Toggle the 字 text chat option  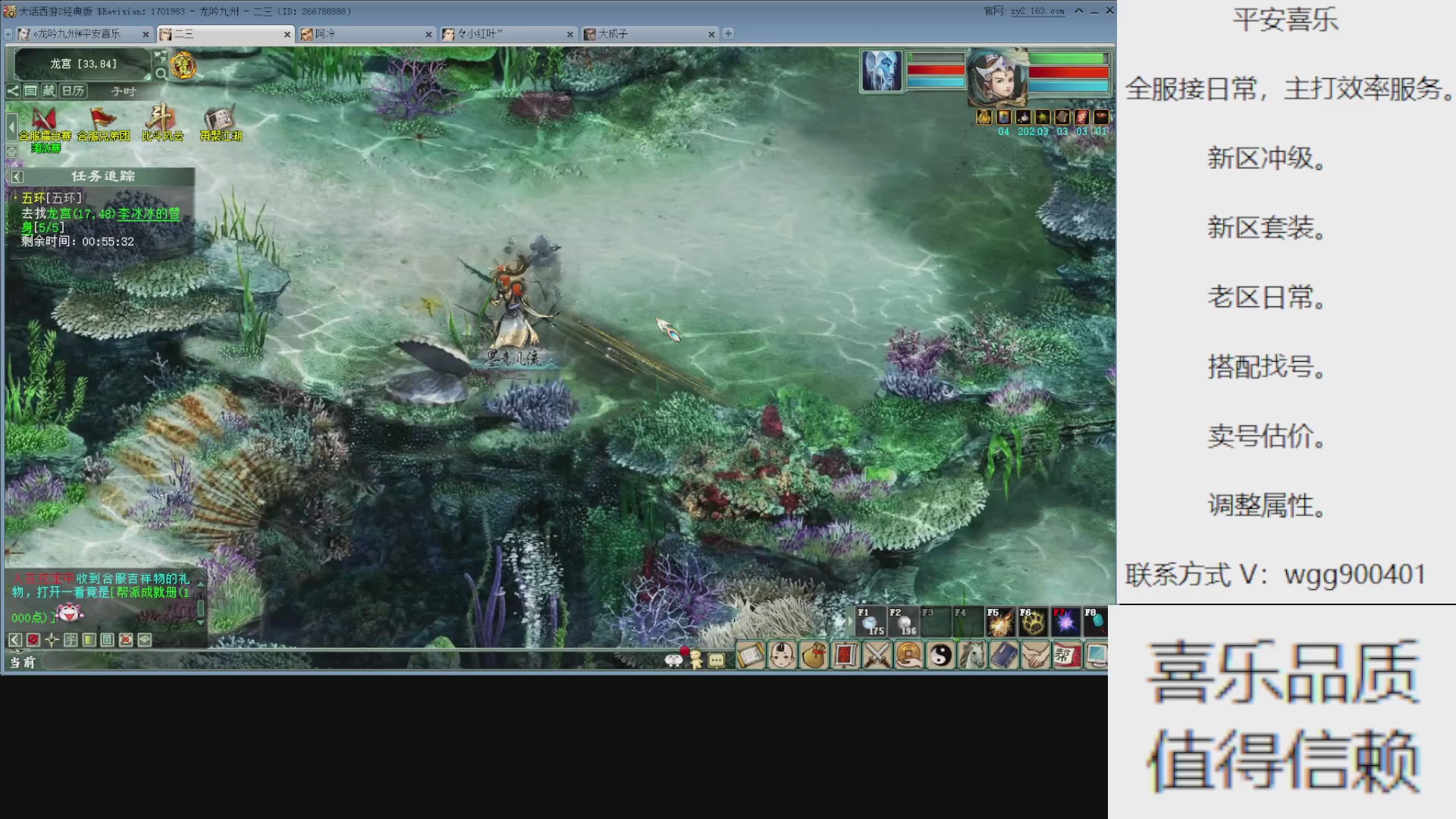point(71,640)
